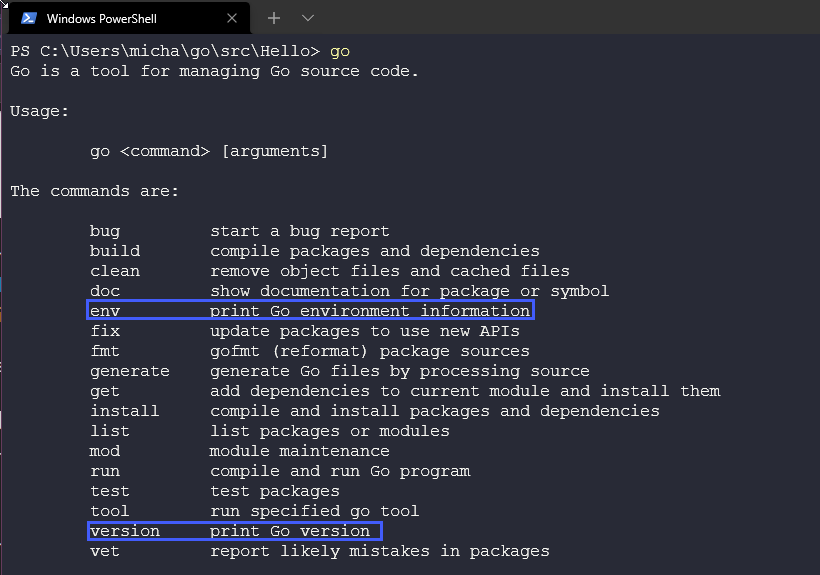Click the 'doc' command entry
This screenshot has width=820, height=575.
[x=105, y=291]
